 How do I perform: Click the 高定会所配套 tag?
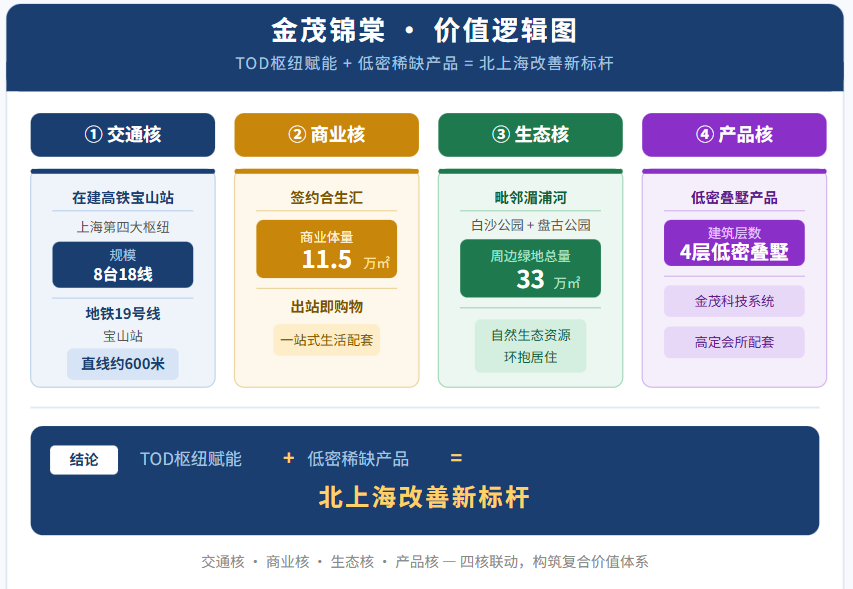[734, 342]
